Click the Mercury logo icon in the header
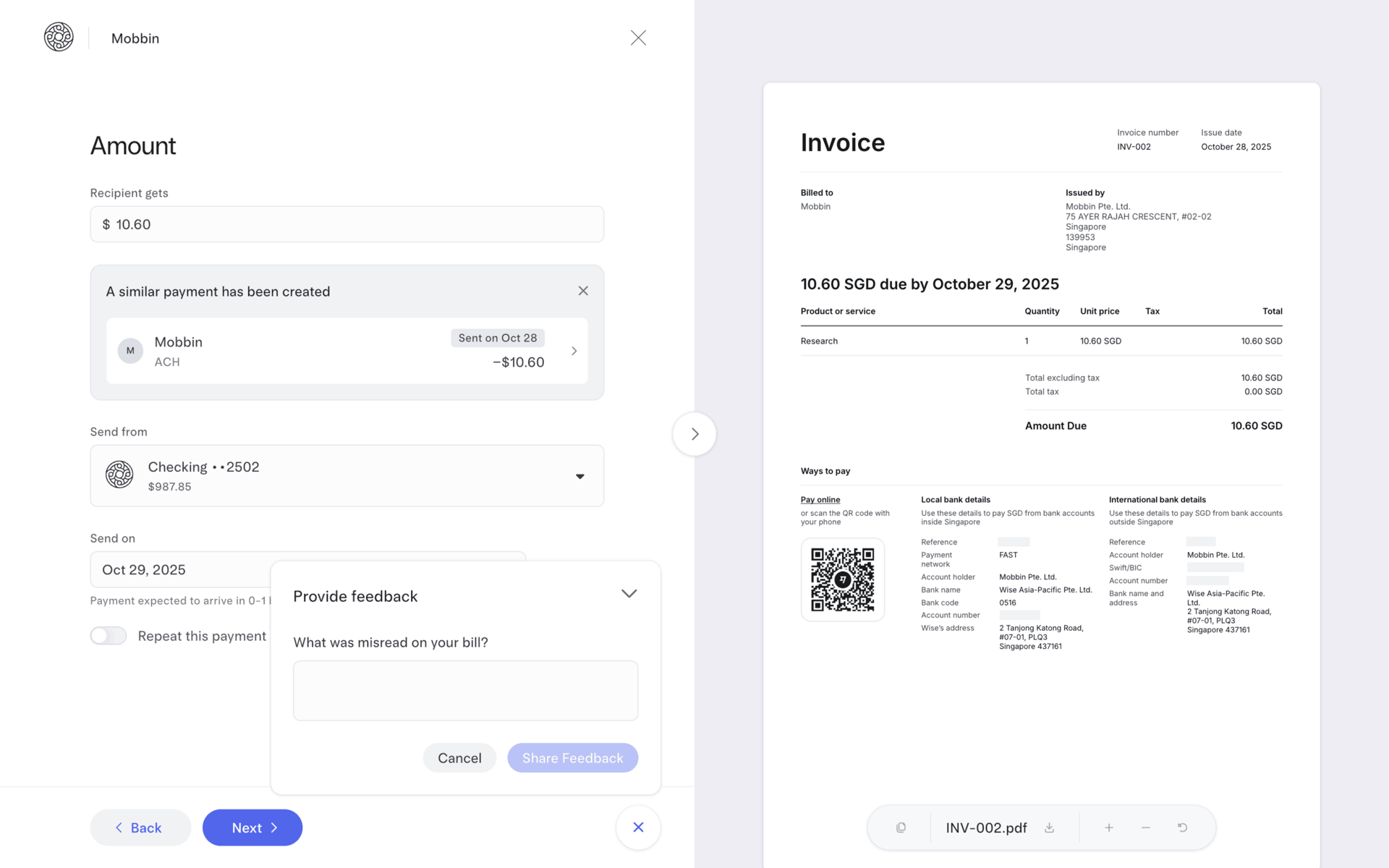 pos(59,37)
